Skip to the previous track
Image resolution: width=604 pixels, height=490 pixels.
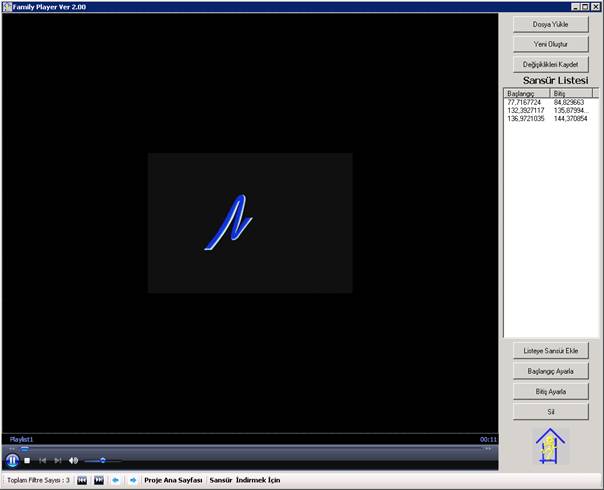[42, 460]
